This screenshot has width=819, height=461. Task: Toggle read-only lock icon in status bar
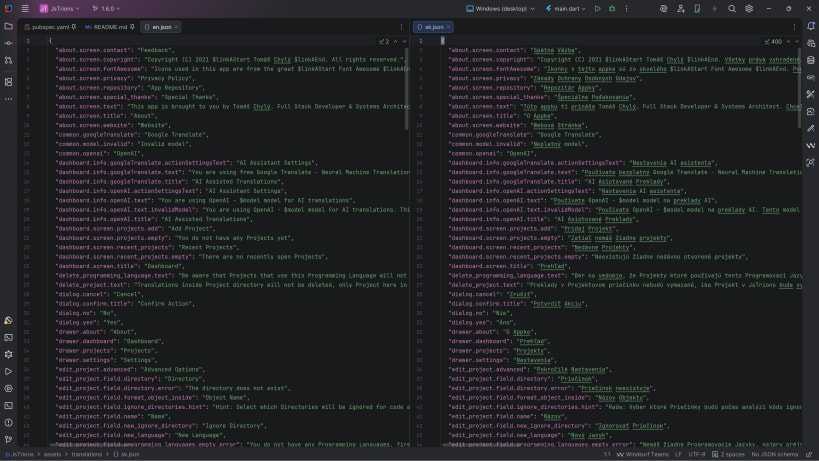[809, 455]
